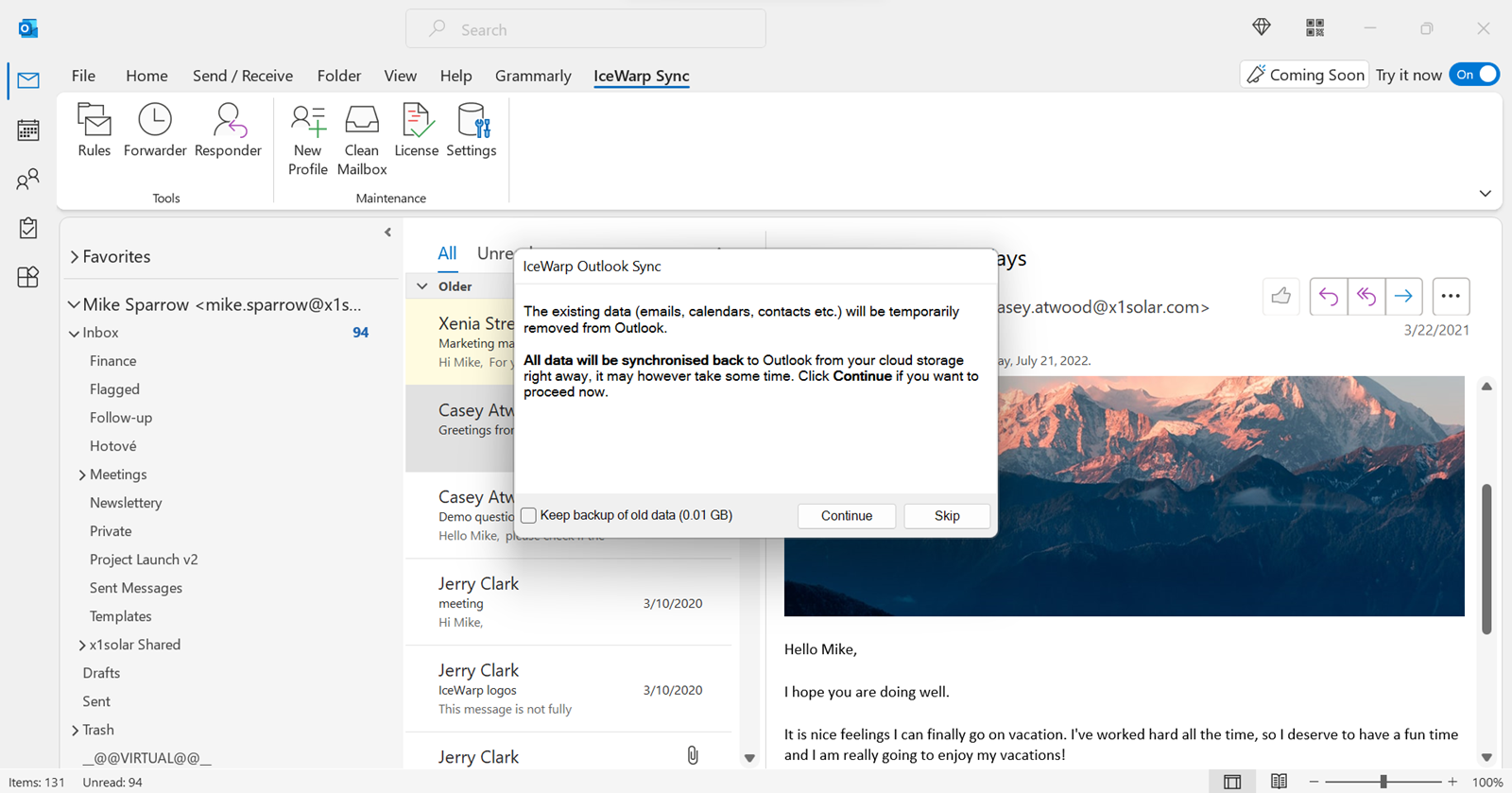Expand the Trash folder

pyautogui.click(x=75, y=730)
